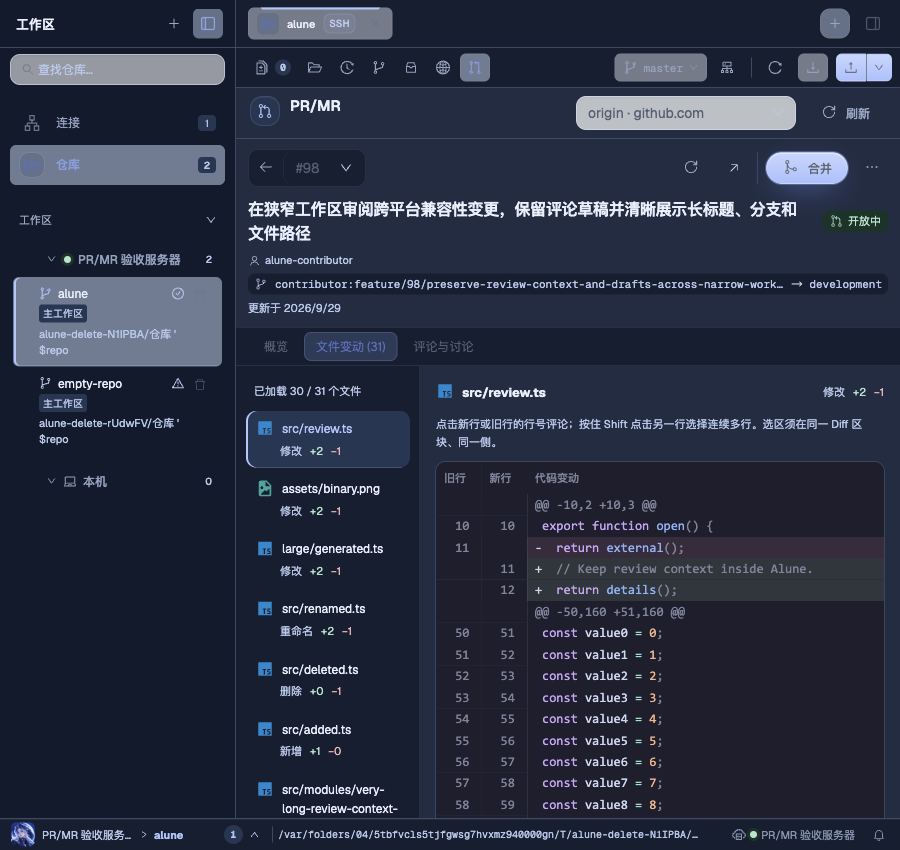This screenshot has width=900, height=850.
Task: Click the 开放中 status badge
Action: (855, 221)
